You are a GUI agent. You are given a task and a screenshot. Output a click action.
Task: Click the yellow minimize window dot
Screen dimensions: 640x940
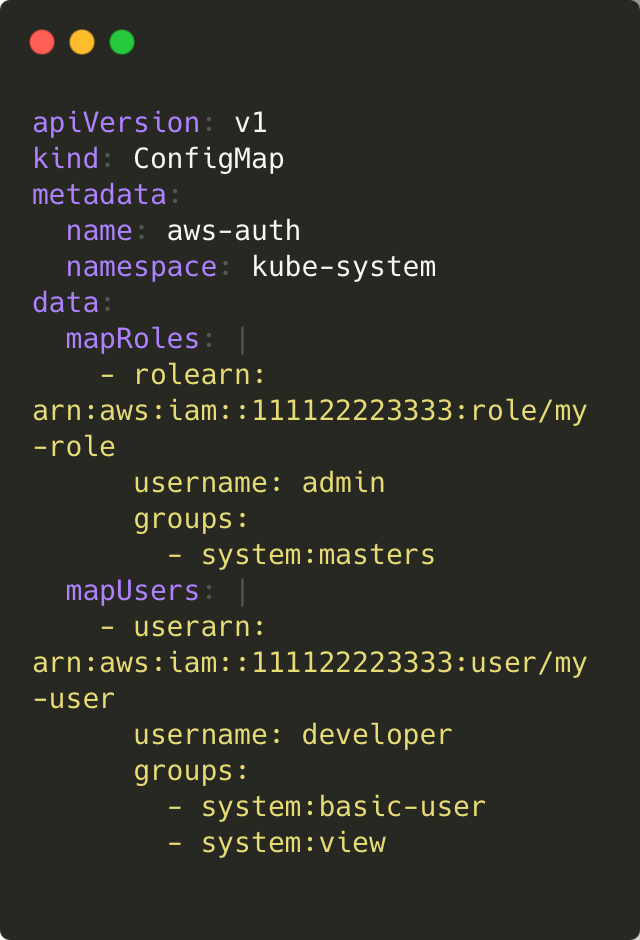82,42
